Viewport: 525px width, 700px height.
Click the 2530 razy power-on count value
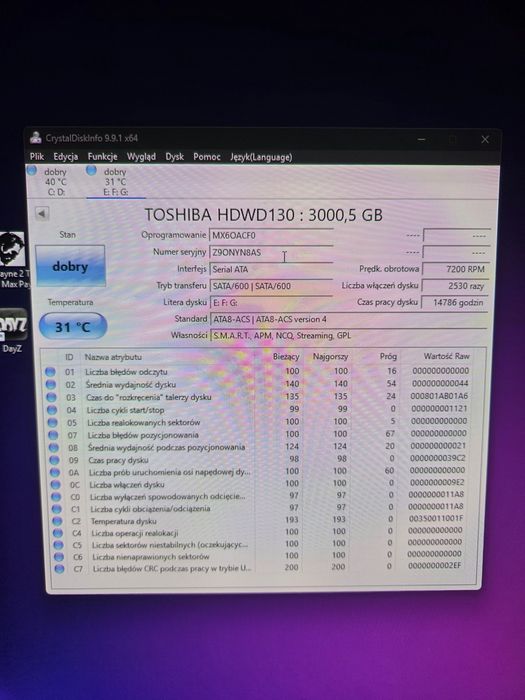pyautogui.click(x=455, y=286)
